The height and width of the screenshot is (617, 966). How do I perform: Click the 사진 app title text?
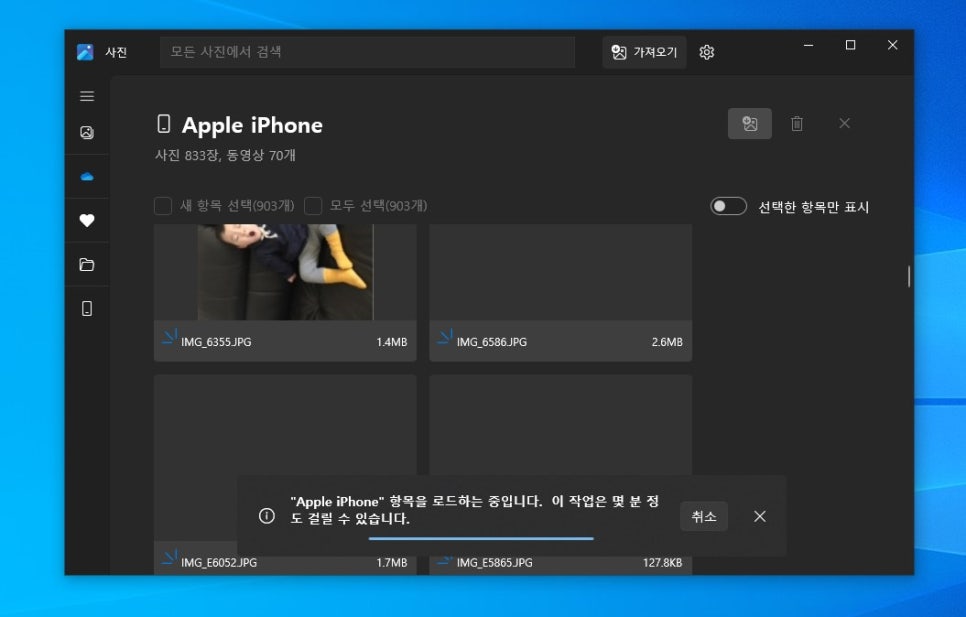coord(116,52)
